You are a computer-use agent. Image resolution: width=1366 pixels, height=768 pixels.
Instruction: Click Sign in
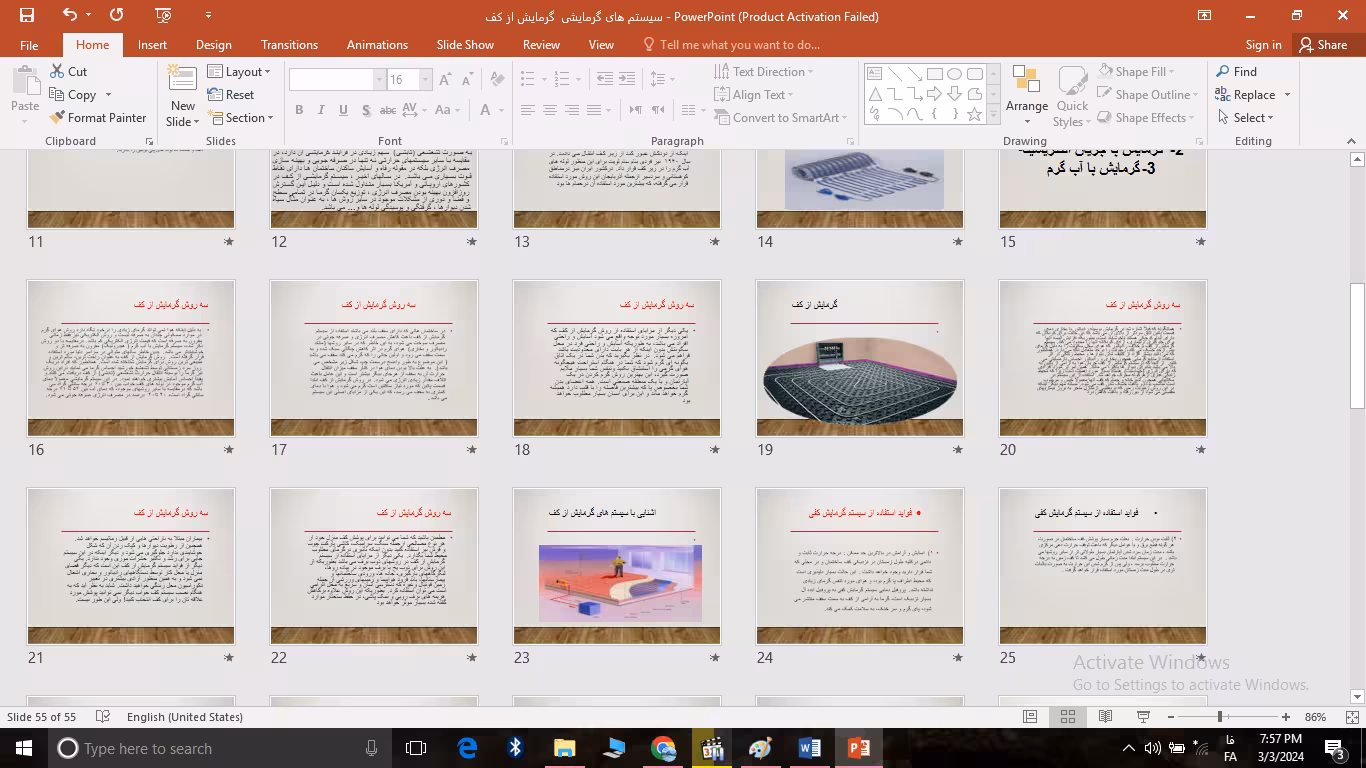[x=1263, y=45]
